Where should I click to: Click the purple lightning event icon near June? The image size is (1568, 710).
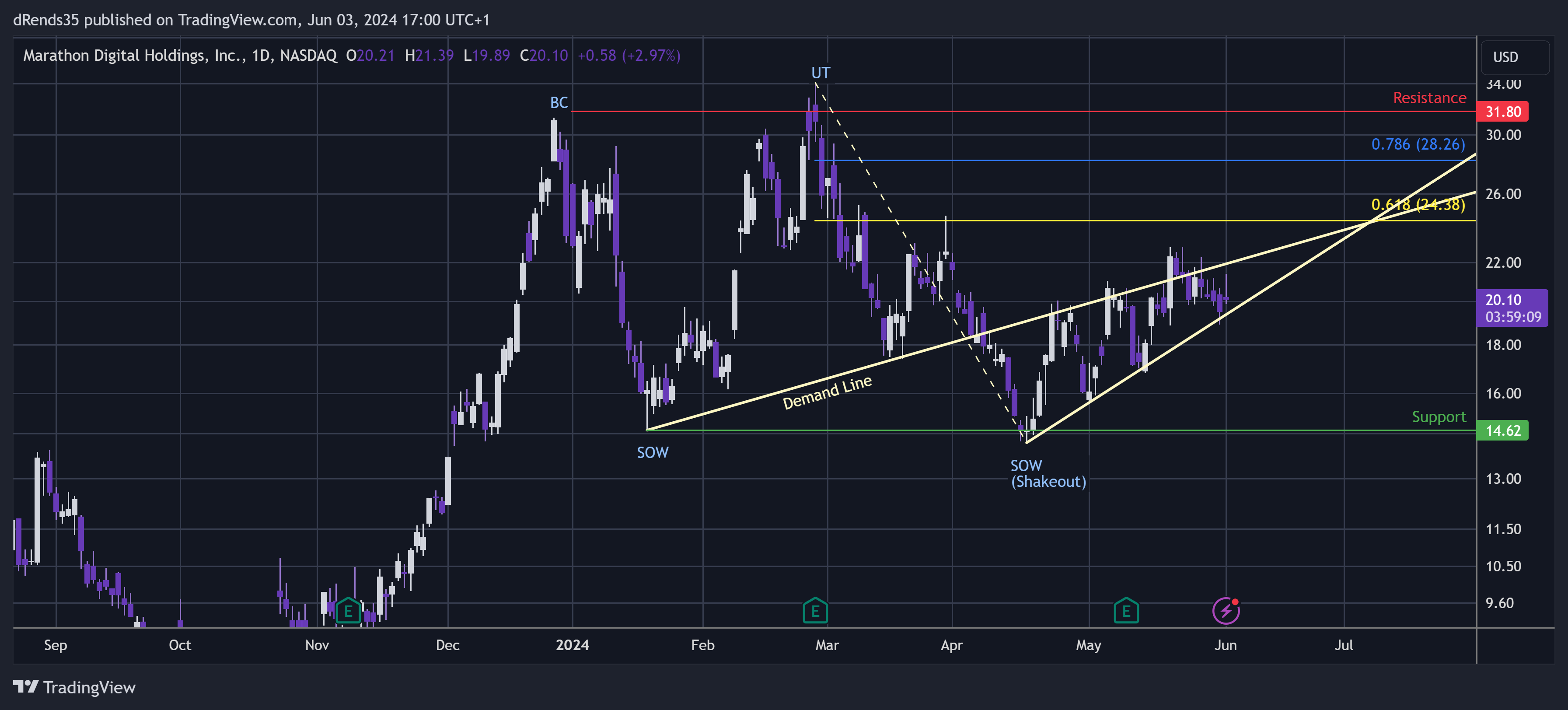(1226, 611)
